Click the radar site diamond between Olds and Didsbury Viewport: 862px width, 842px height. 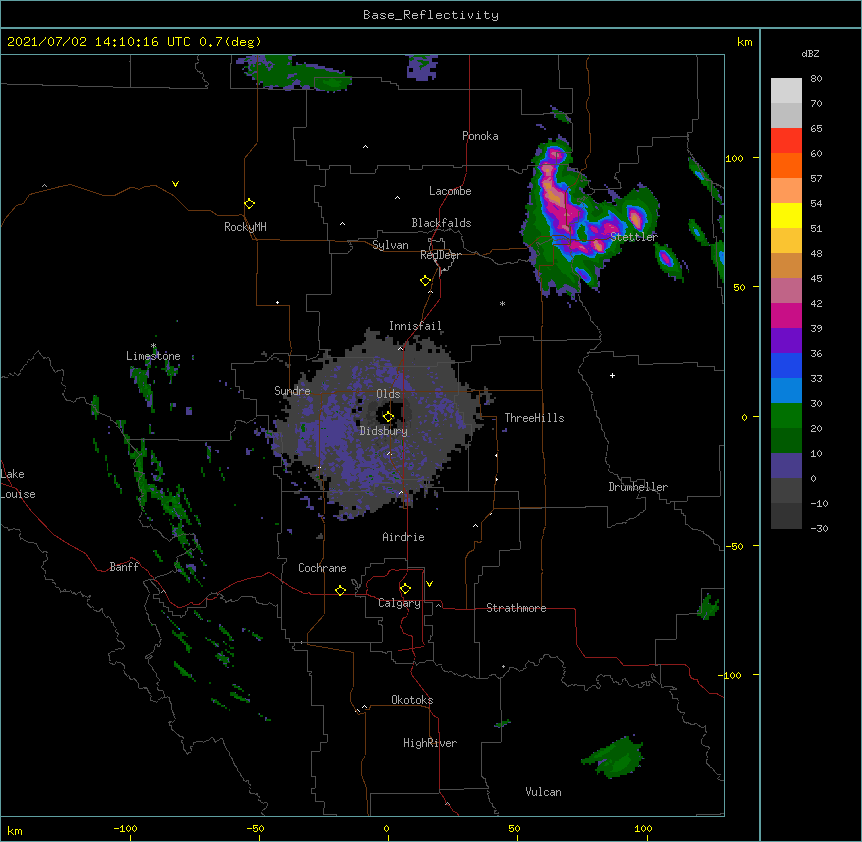coord(388,417)
